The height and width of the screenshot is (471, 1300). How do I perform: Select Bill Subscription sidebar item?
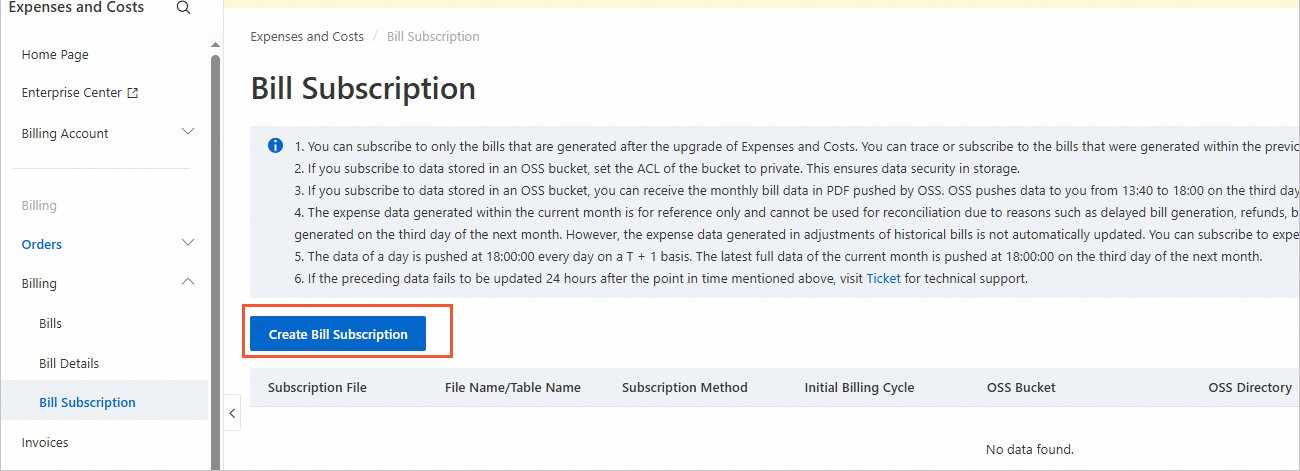click(87, 403)
